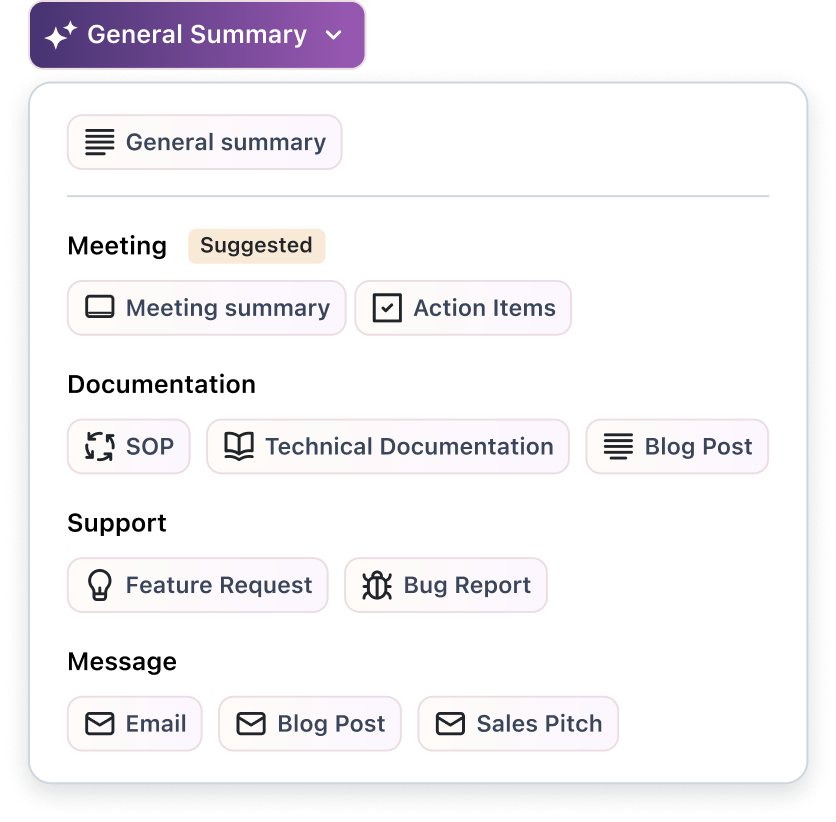836x822 pixels.
Task: Open the General Summary dropdown button
Action: (197, 35)
